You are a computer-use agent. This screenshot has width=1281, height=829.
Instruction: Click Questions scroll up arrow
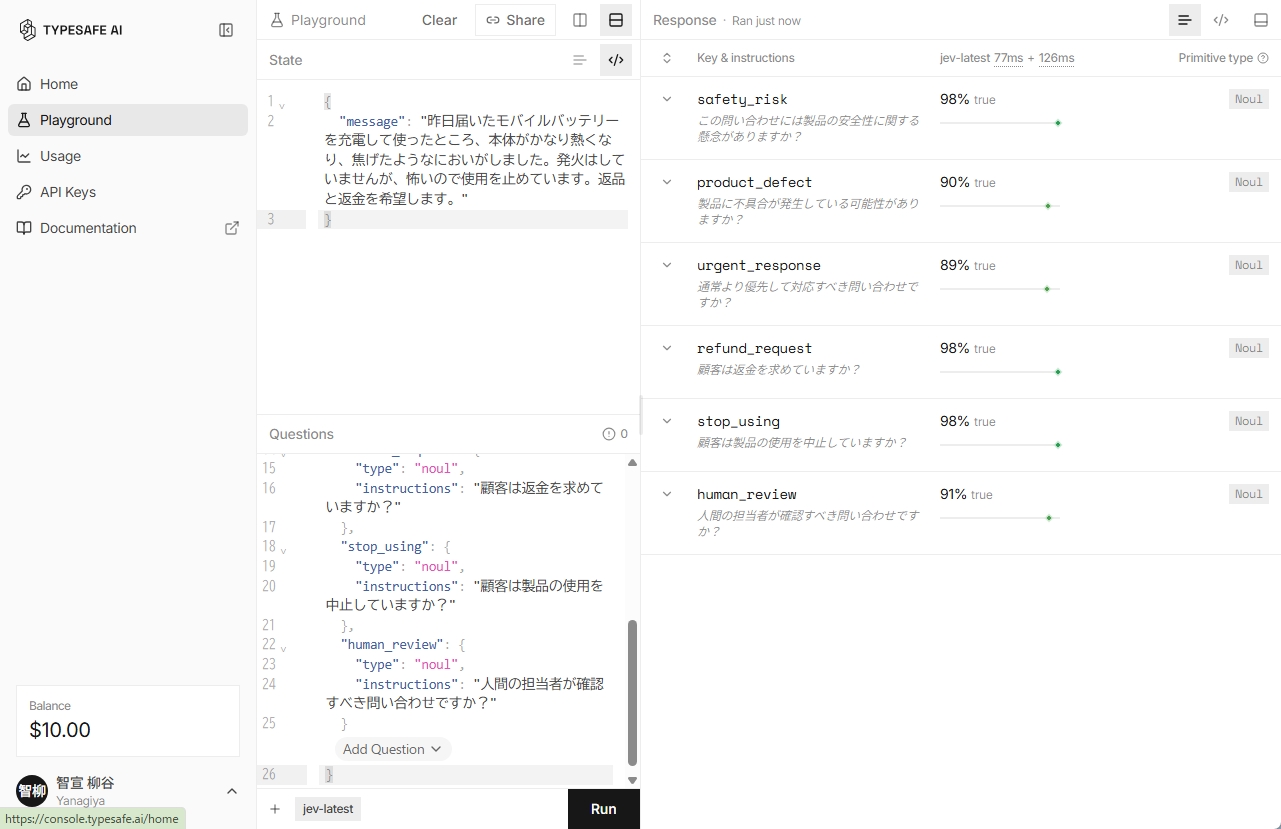point(632,463)
